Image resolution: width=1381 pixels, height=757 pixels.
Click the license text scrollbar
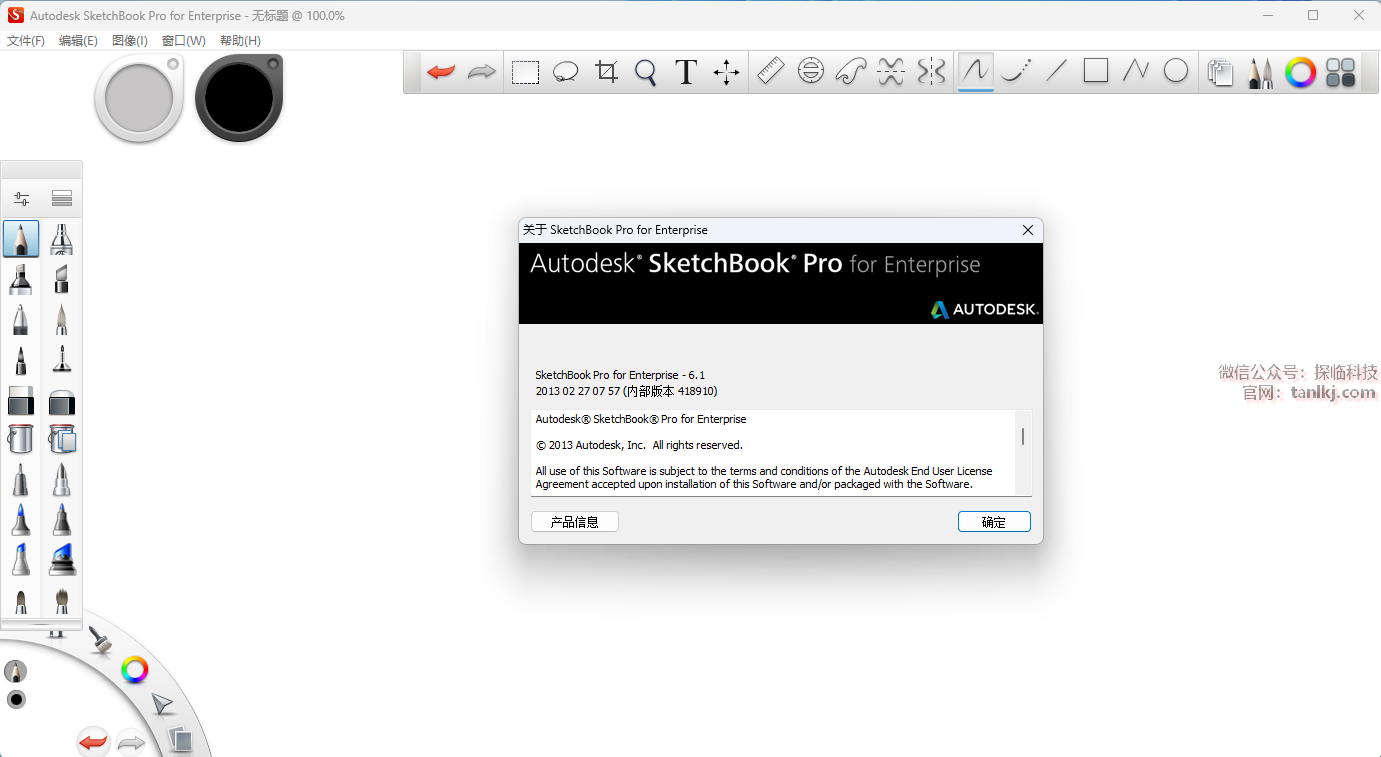click(x=1022, y=438)
